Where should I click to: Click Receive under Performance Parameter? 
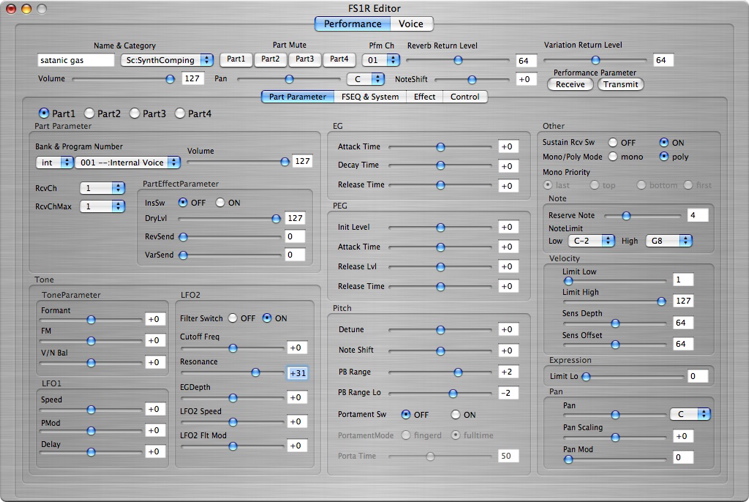pos(570,85)
